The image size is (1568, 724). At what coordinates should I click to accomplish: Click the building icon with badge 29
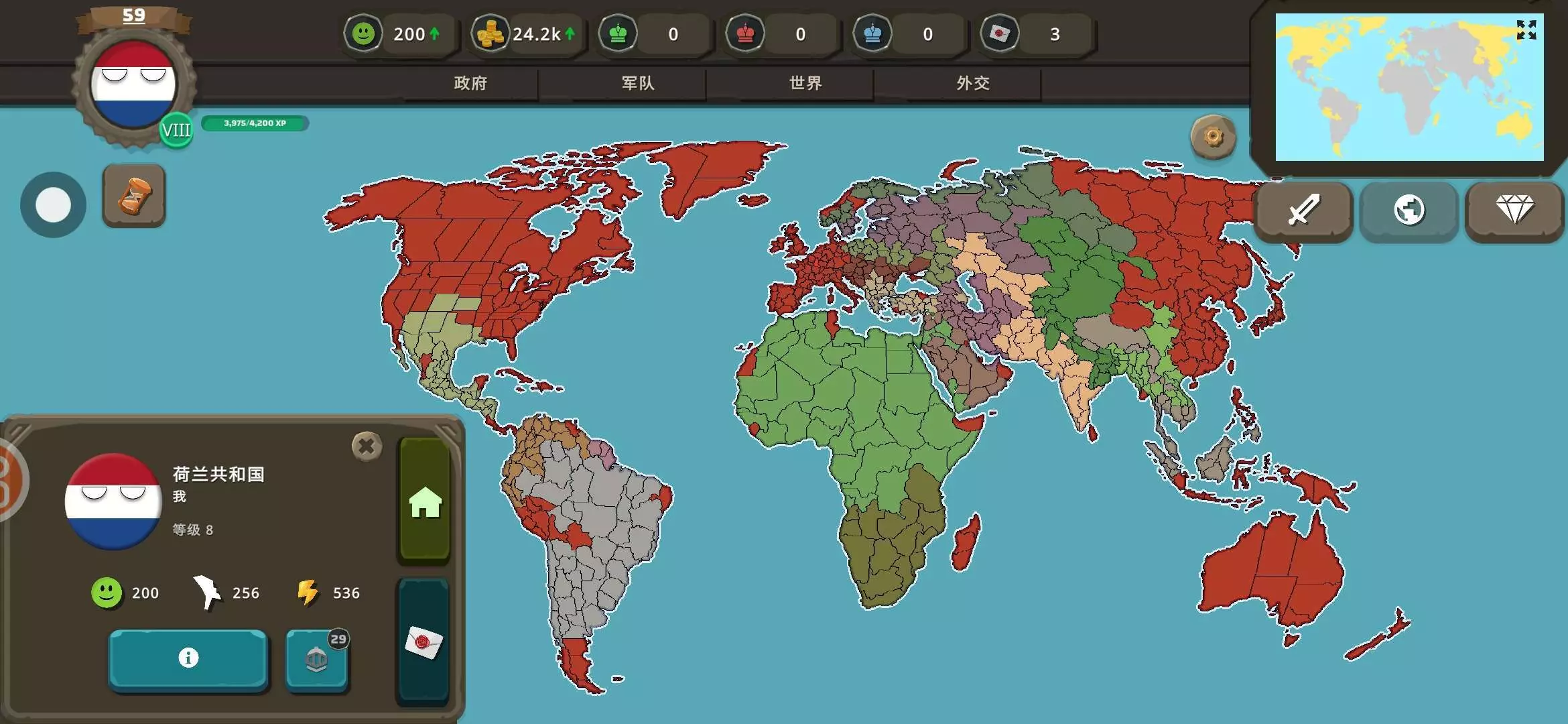316,660
